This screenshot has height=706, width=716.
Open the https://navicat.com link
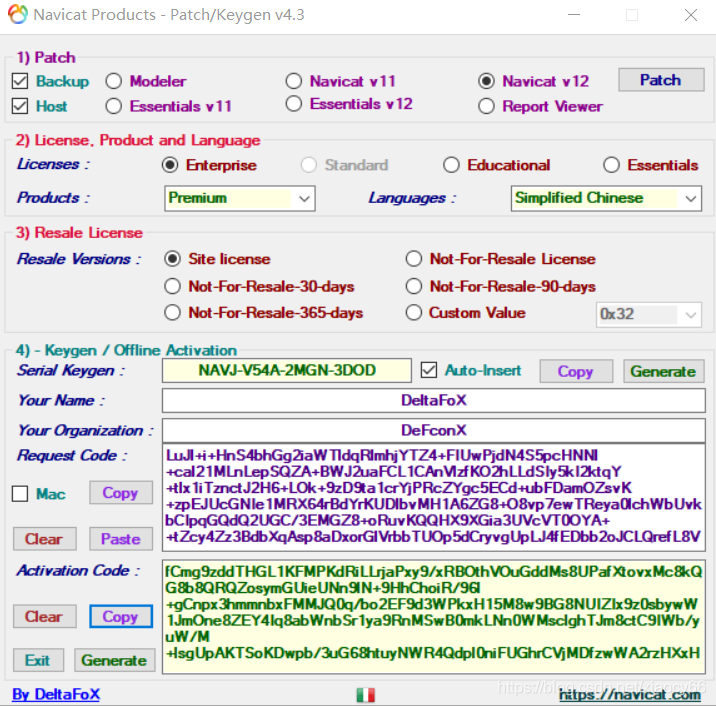(x=630, y=695)
